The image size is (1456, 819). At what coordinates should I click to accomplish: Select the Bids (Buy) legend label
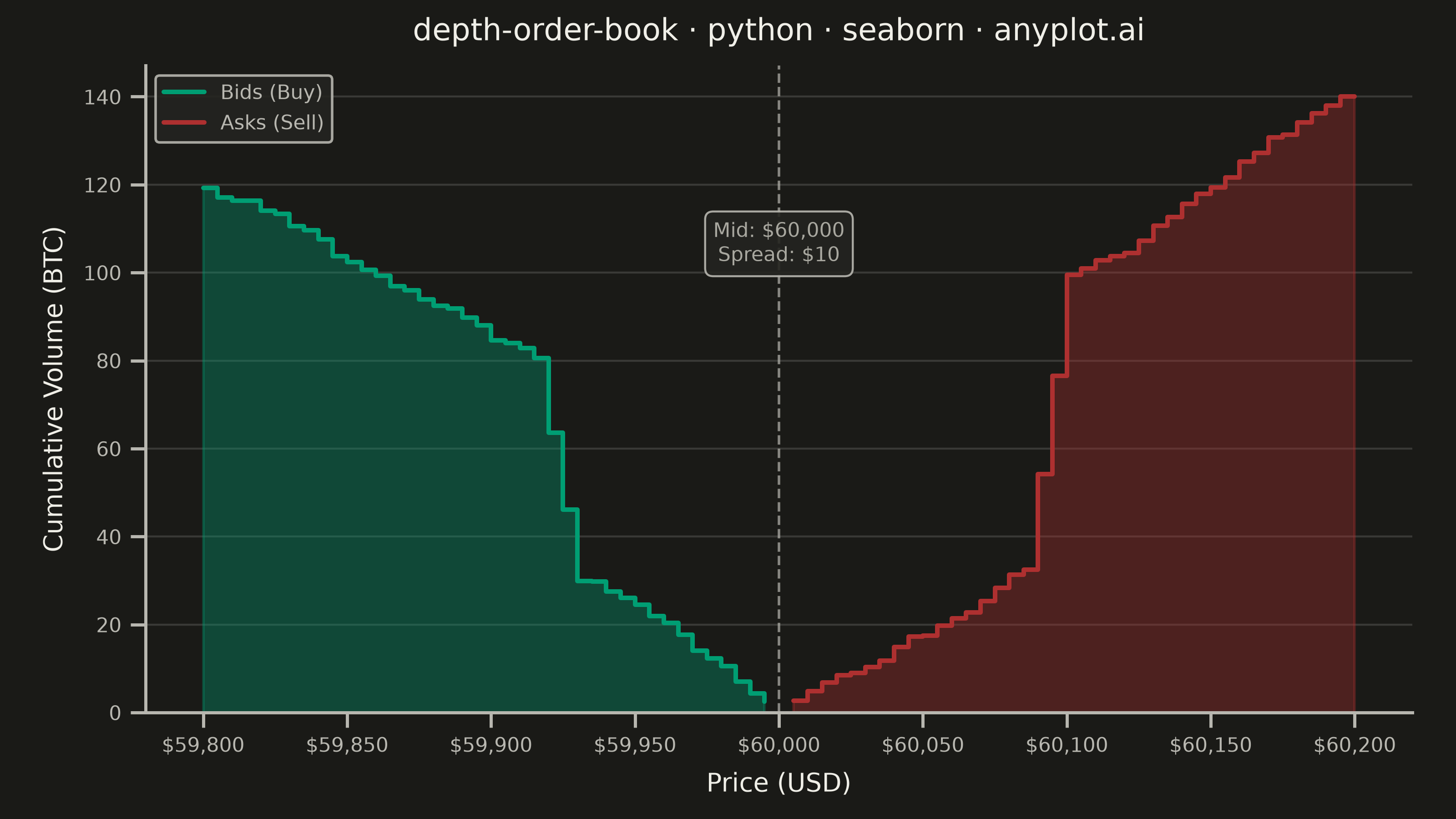point(271,92)
